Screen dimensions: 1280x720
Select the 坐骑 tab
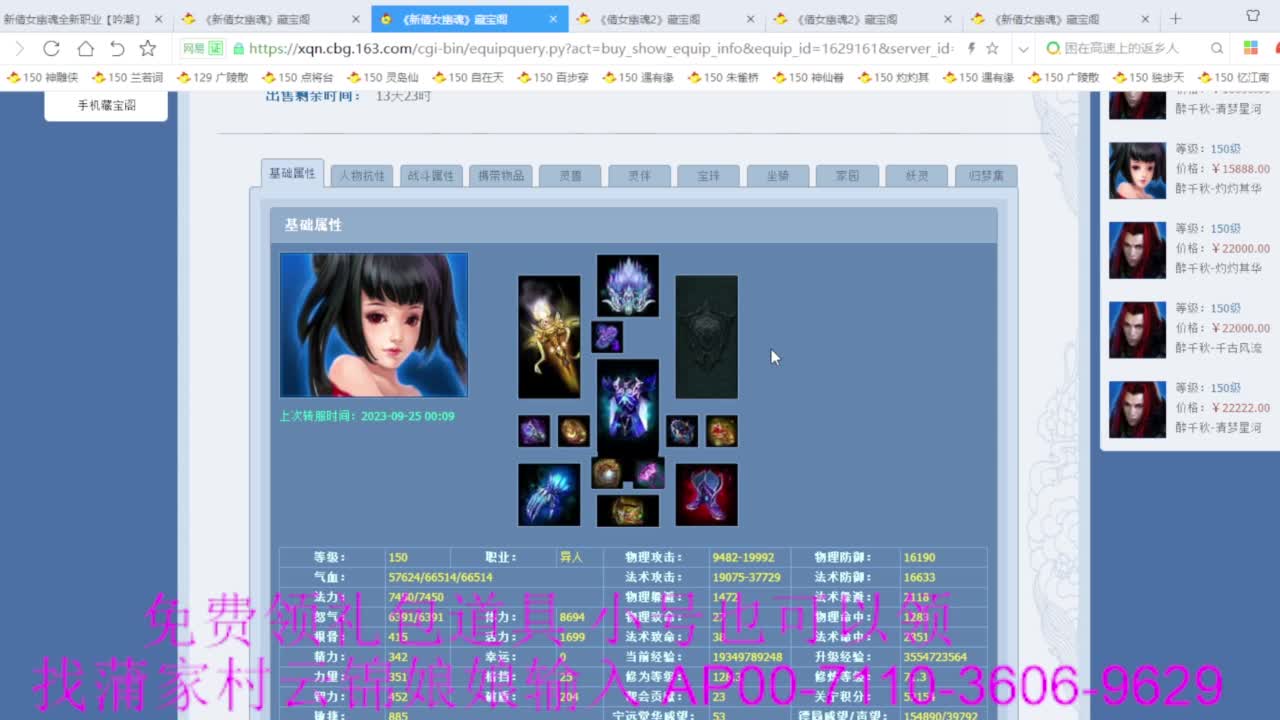coord(778,175)
